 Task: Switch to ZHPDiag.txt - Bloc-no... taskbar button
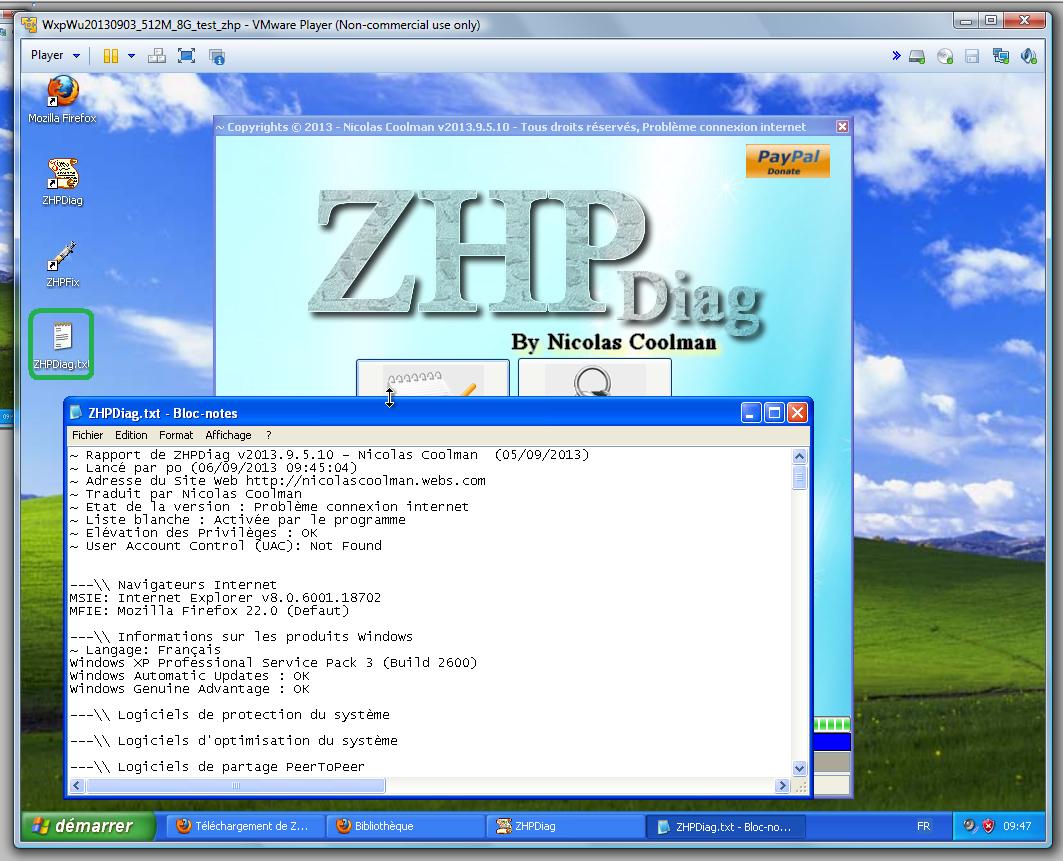pyautogui.click(x=726, y=826)
